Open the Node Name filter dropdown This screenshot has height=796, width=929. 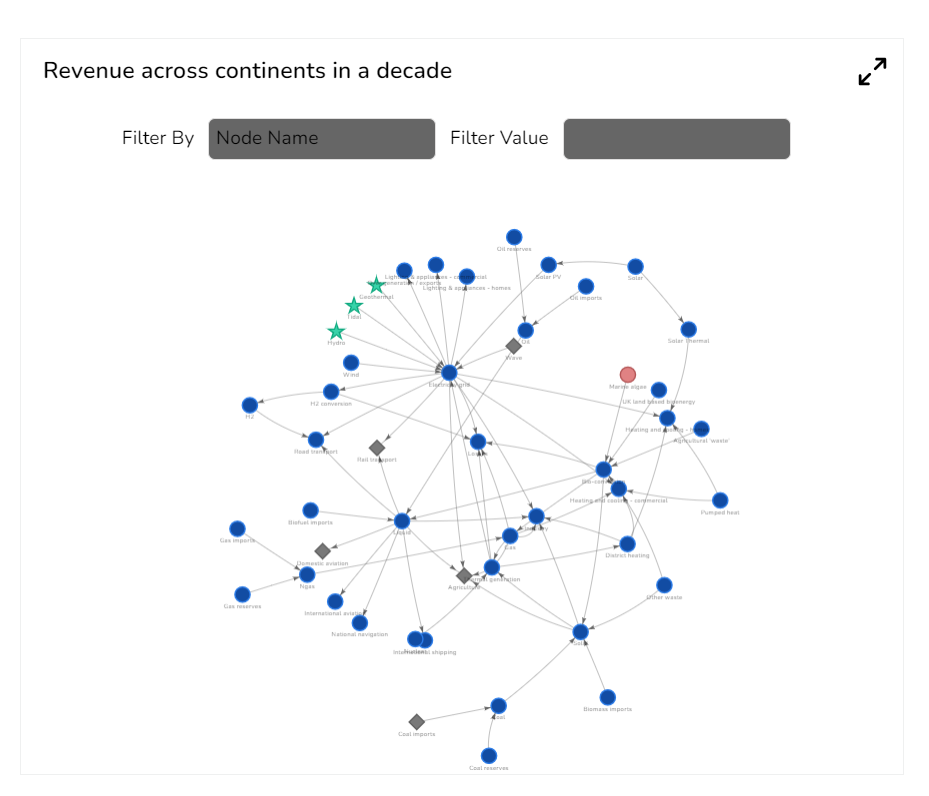320,138
